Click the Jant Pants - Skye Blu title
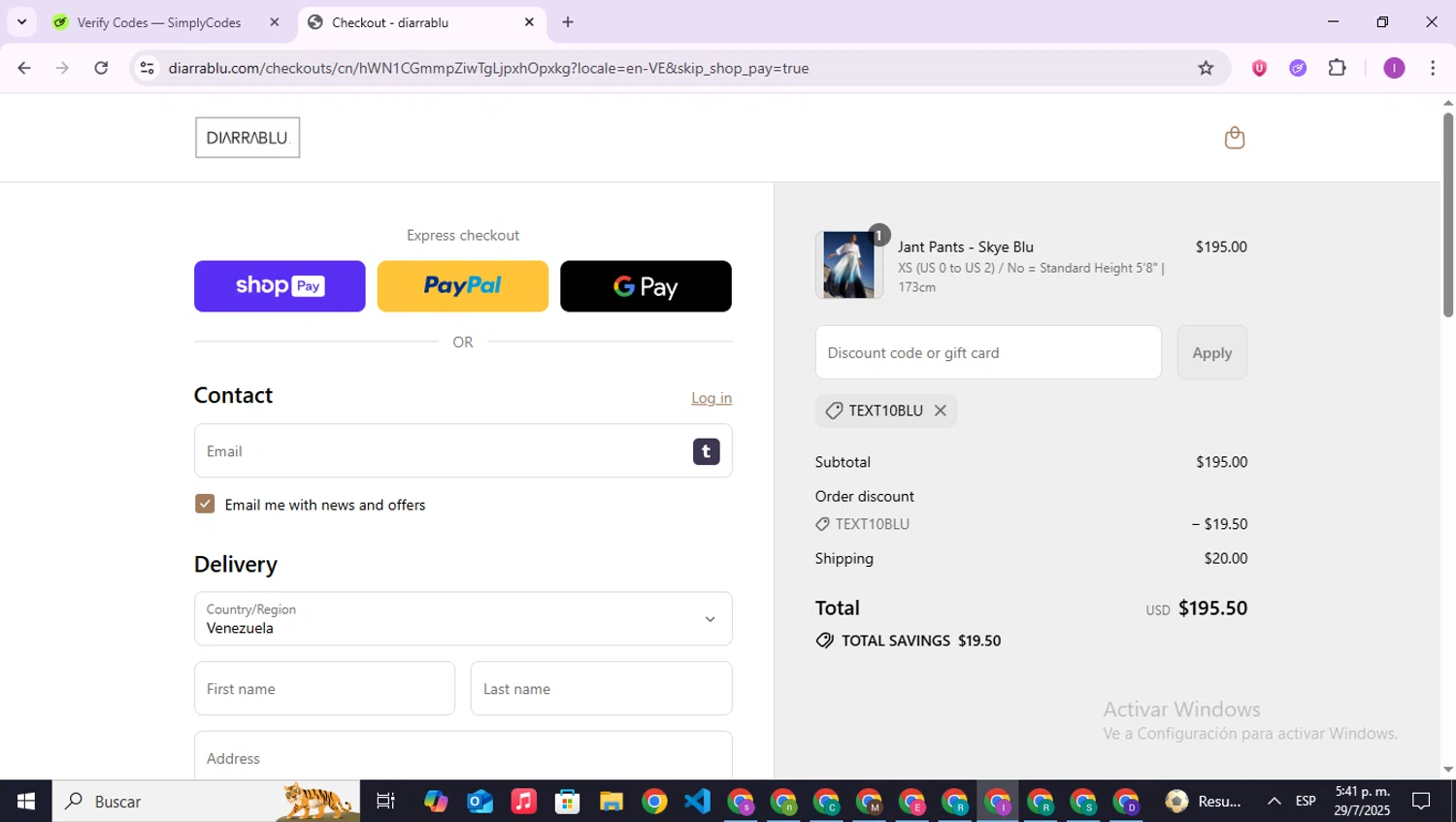The height and width of the screenshot is (822, 1456). coord(965,247)
